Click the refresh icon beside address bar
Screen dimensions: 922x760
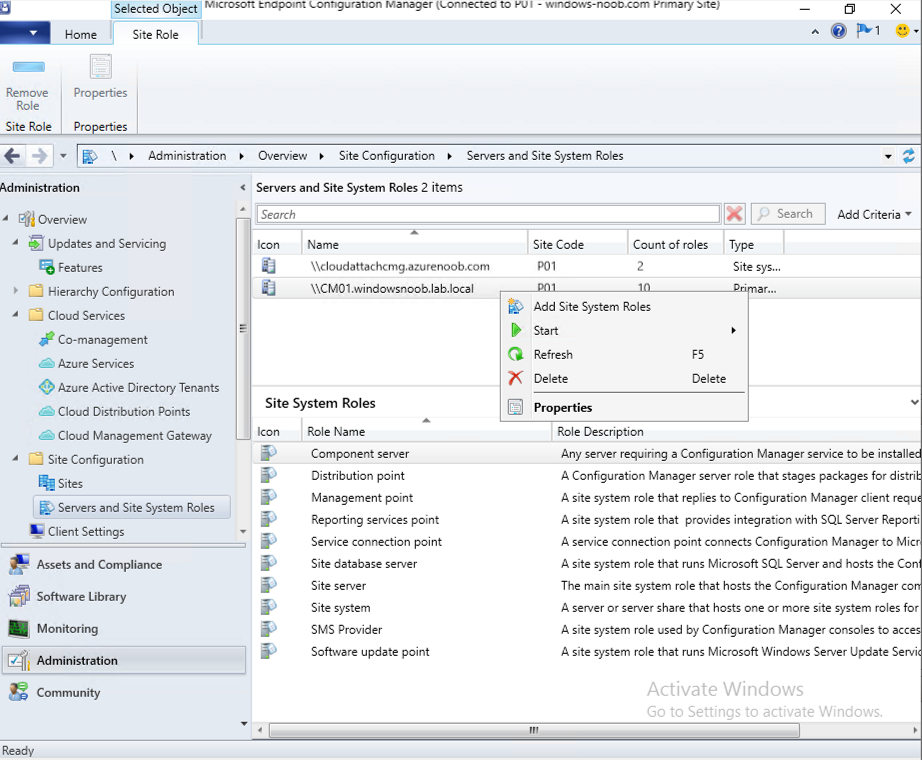908,156
